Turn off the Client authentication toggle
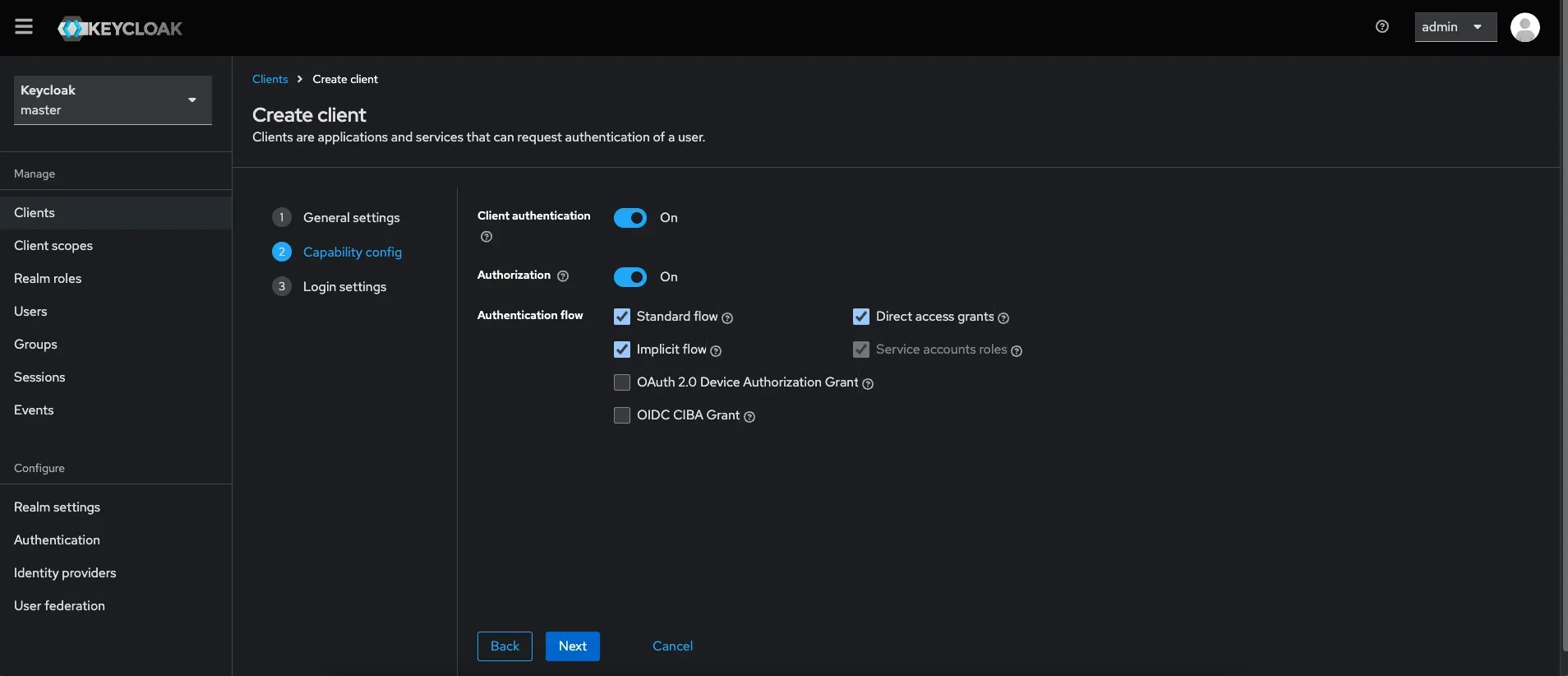The height and width of the screenshot is (676, 1568). 630,218
